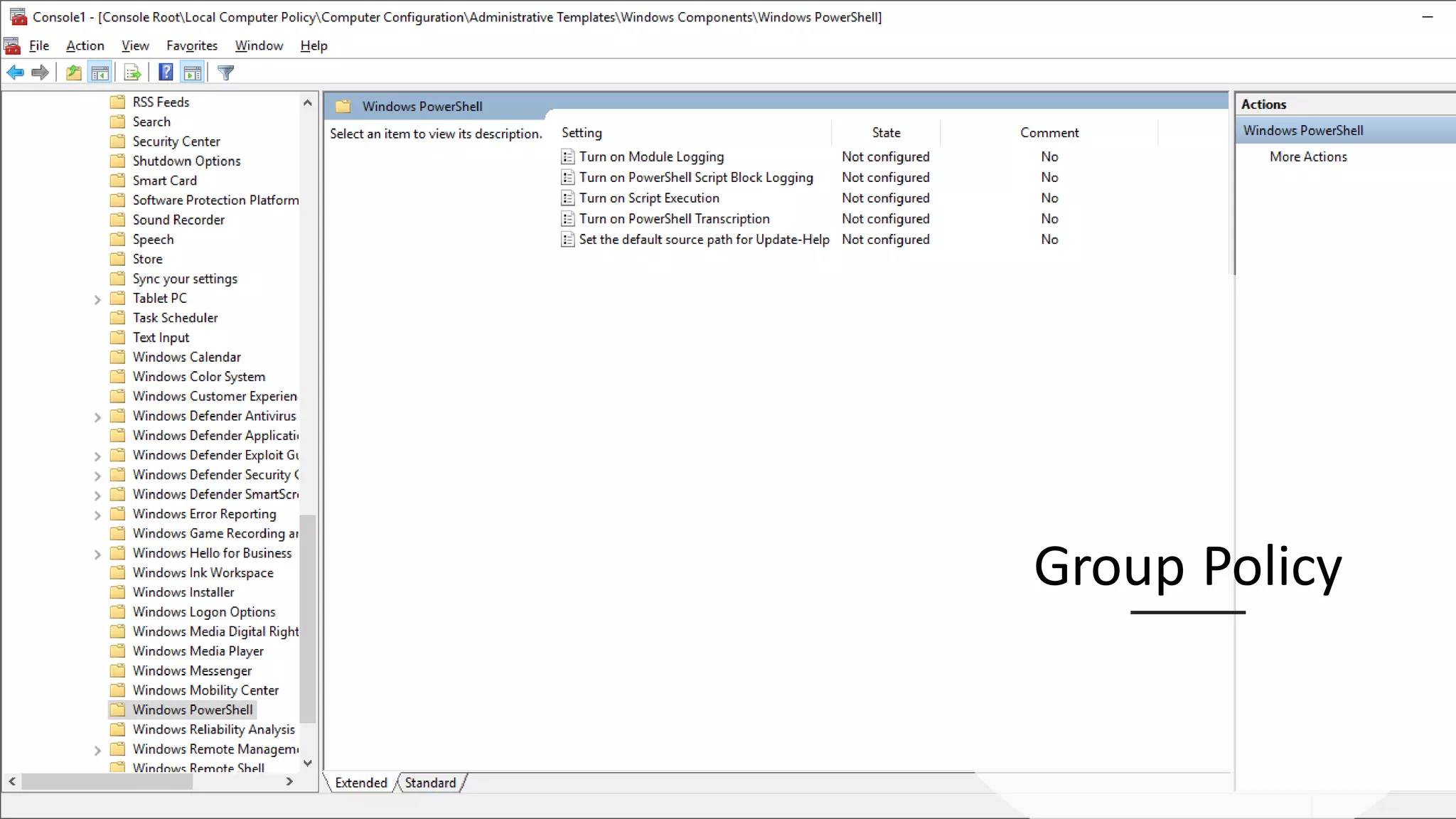This screenshot has width=1456, height=819.
Task: Expand the Windows Defender Antivirus node
Action: point(97,417)
